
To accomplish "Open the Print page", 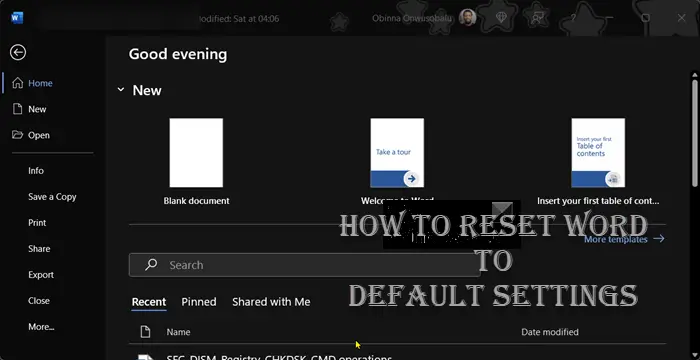I will [x=37, y=222].
